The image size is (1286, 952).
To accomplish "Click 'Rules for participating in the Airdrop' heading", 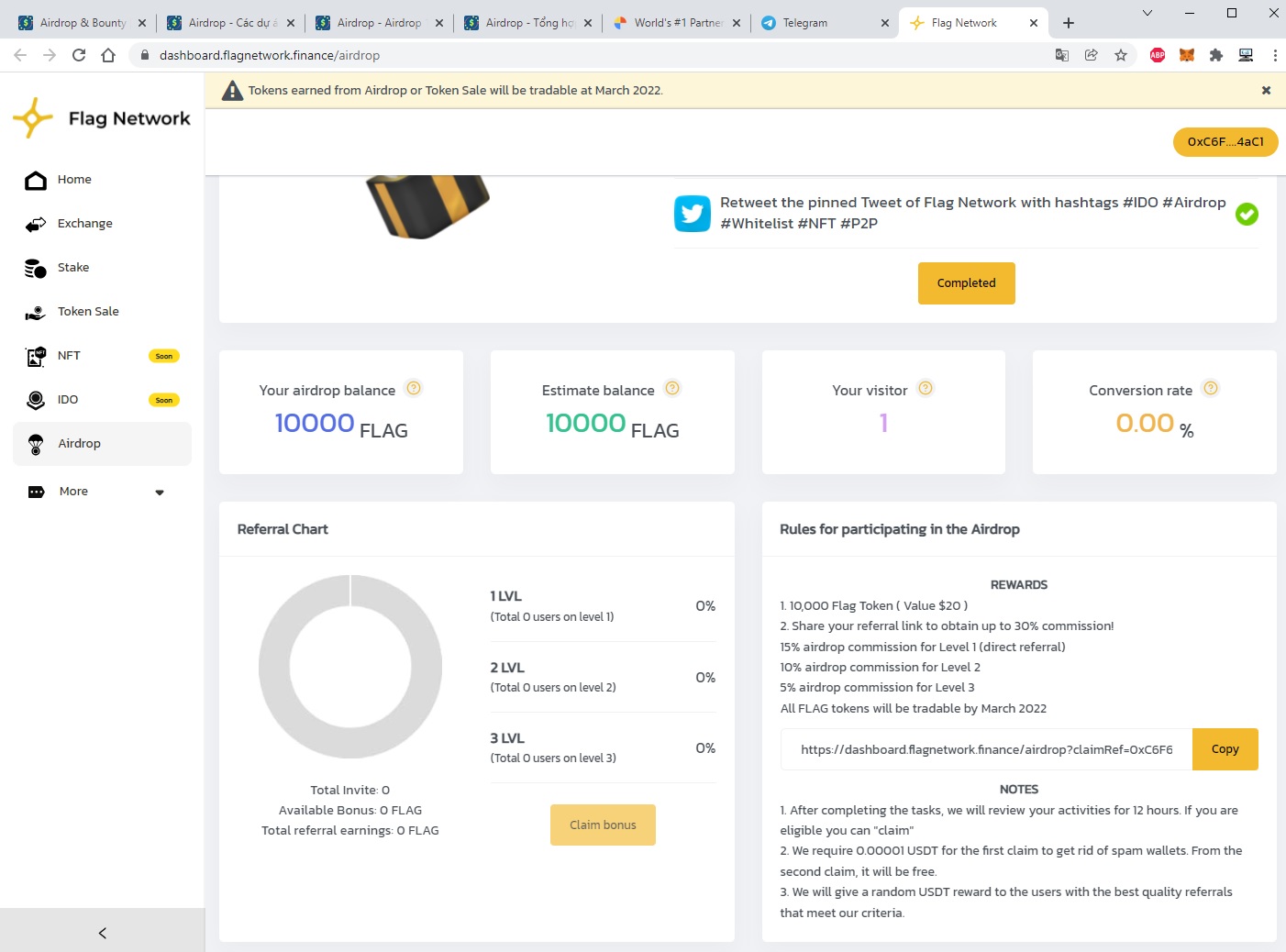I will 900,529.
